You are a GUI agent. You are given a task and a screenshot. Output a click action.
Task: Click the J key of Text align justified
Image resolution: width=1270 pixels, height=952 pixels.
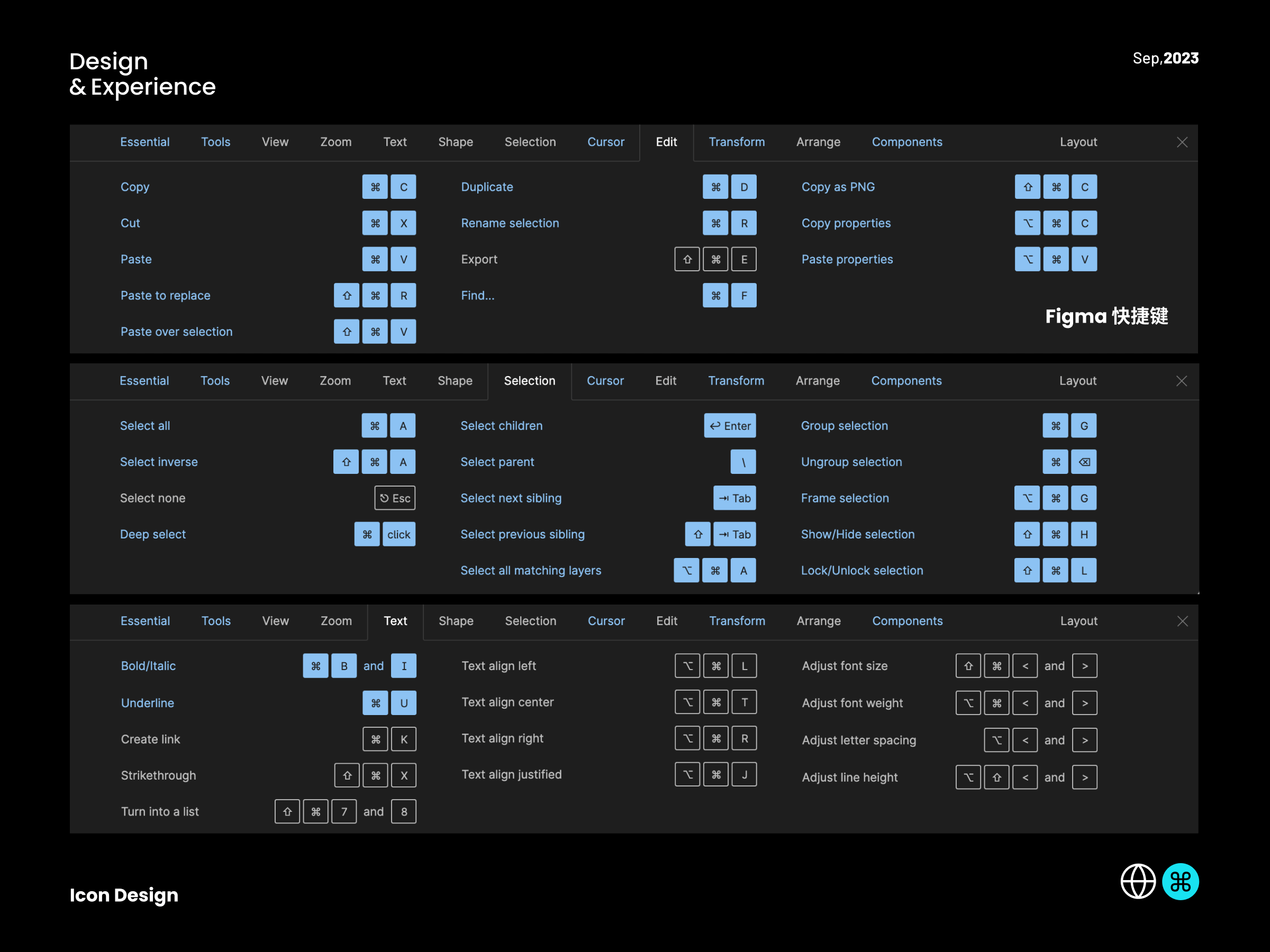(x=744, y=775)
